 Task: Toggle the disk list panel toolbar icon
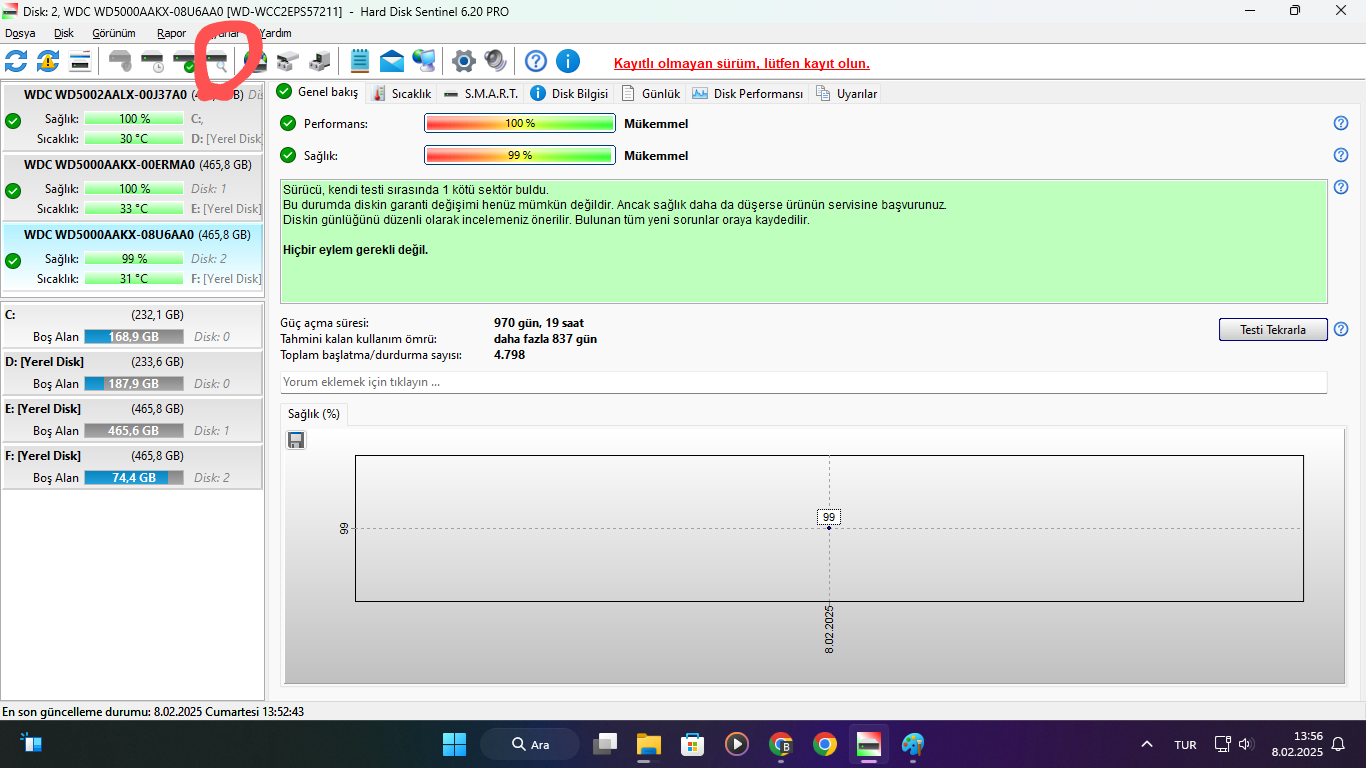(x=80, y=61)
